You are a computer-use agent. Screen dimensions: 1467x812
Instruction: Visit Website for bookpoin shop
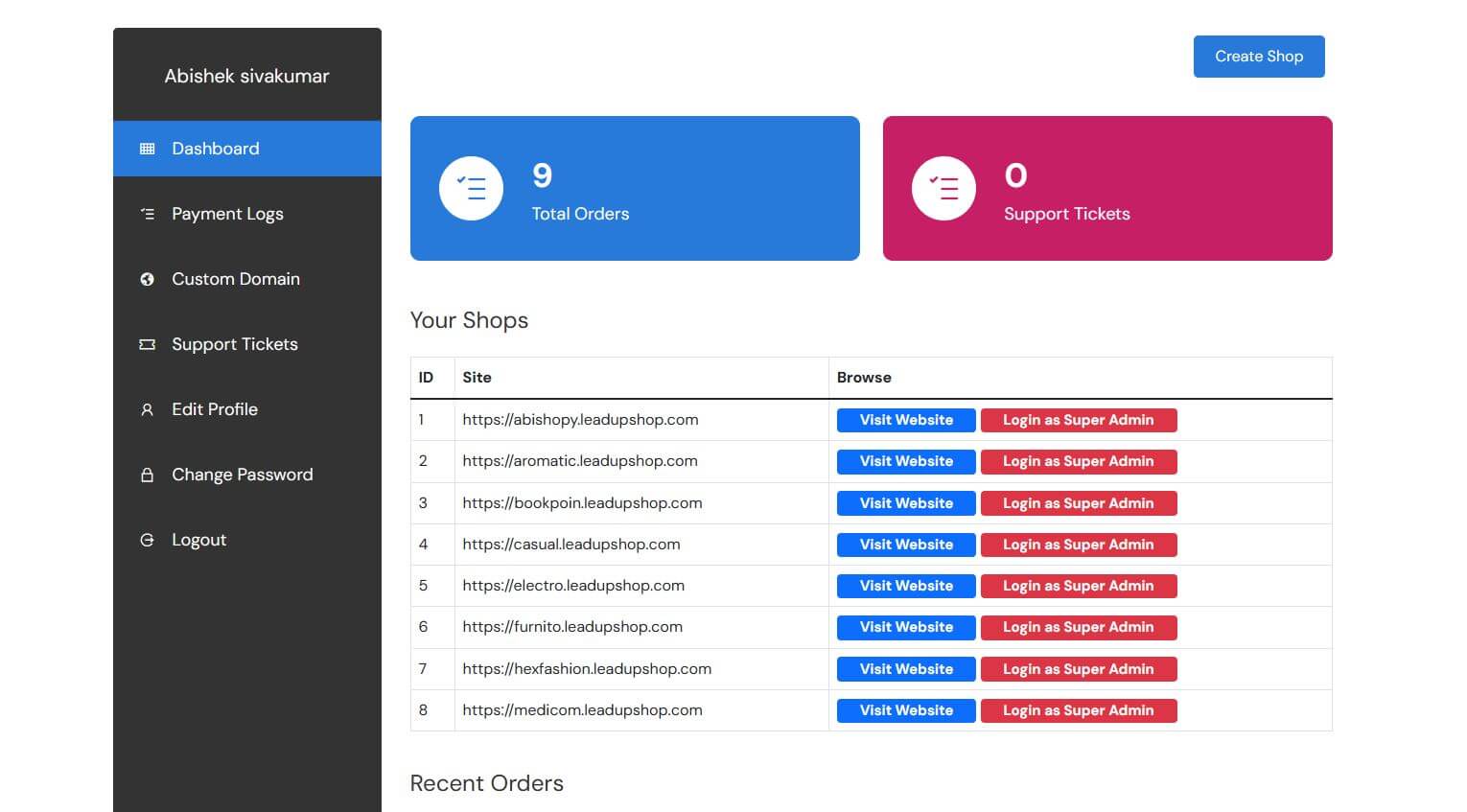coord(906,503)
